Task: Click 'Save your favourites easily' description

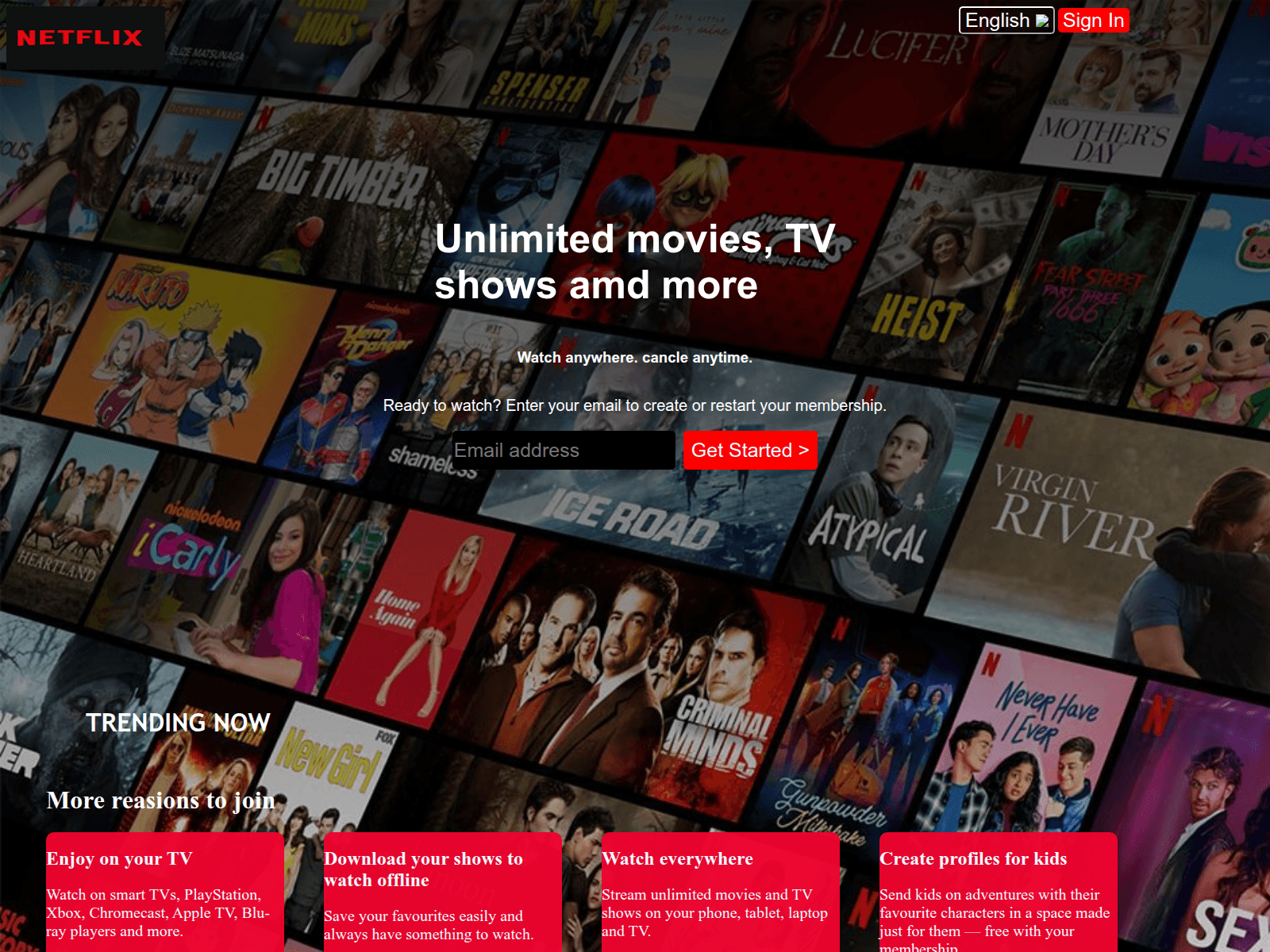Action: tap(429, 925)
